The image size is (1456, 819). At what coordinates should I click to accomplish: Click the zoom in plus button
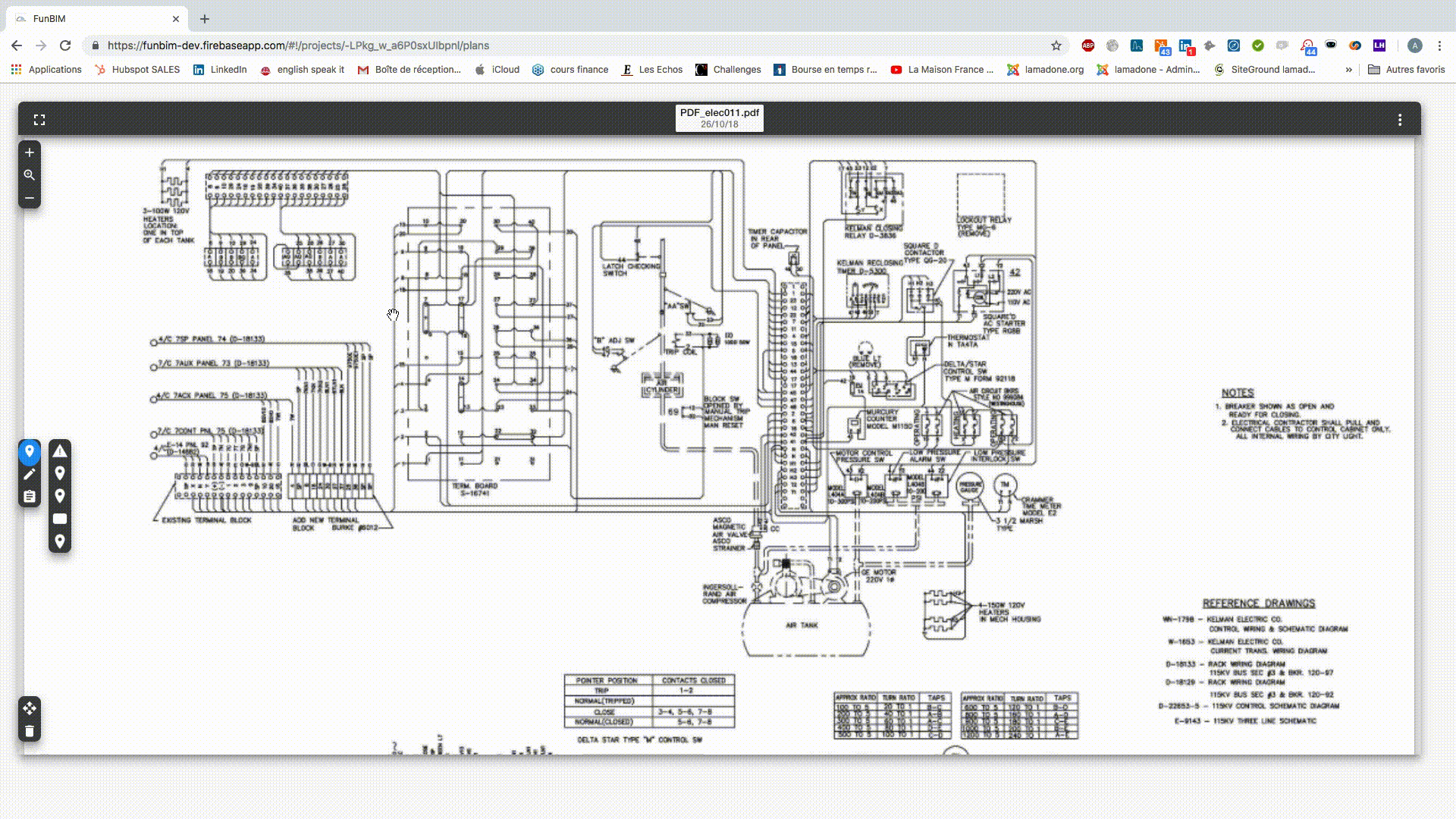click(30, 152)
